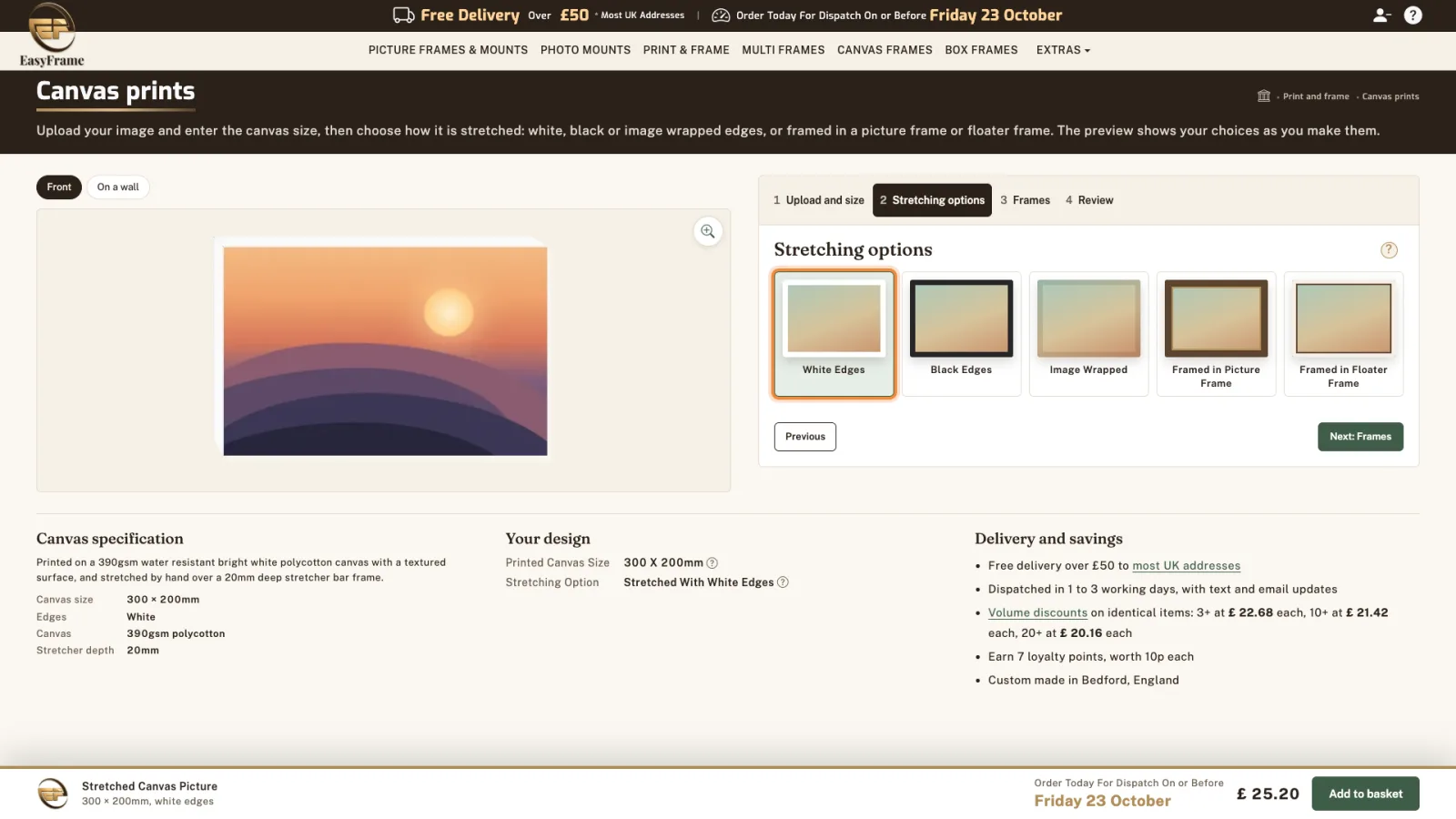Go to Print & Frame
Viewport: 1456px width, 819px height.
point(686,50)
